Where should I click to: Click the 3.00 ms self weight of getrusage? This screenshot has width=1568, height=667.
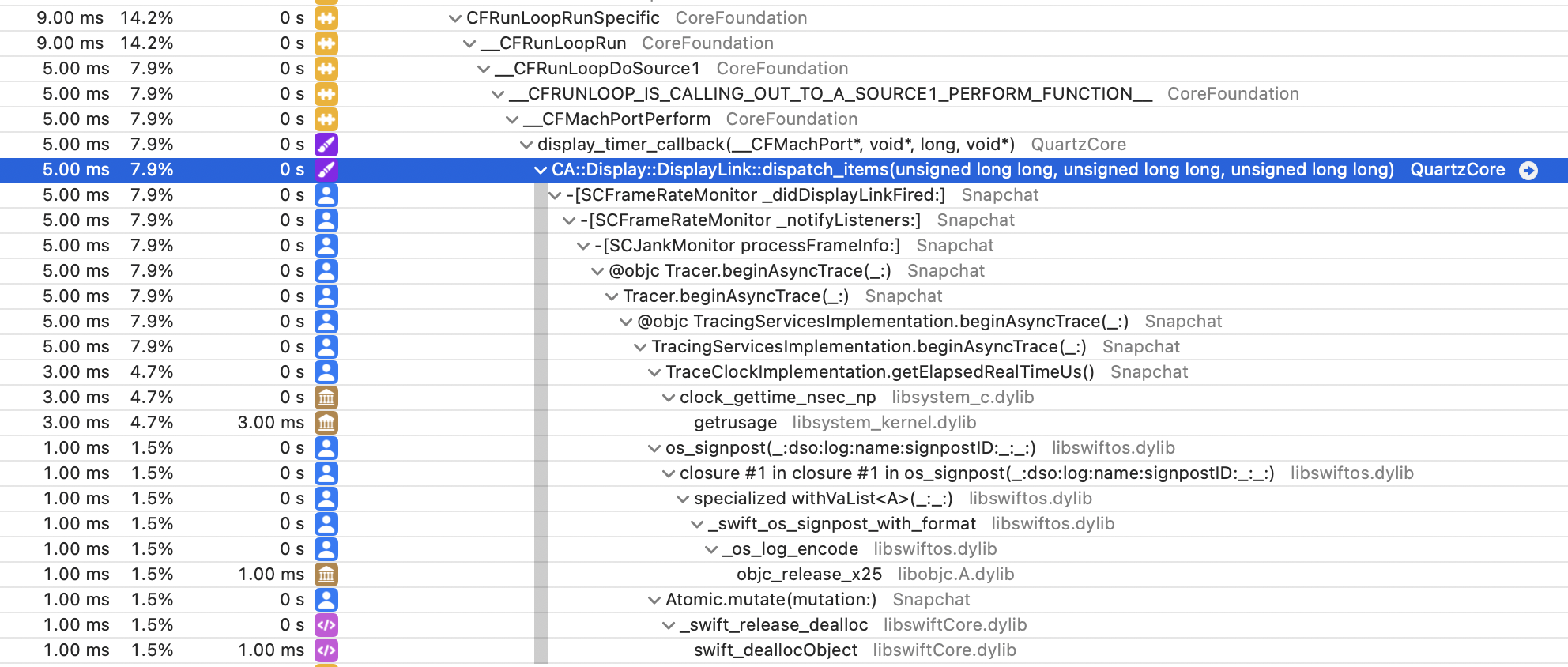point(271,423)
